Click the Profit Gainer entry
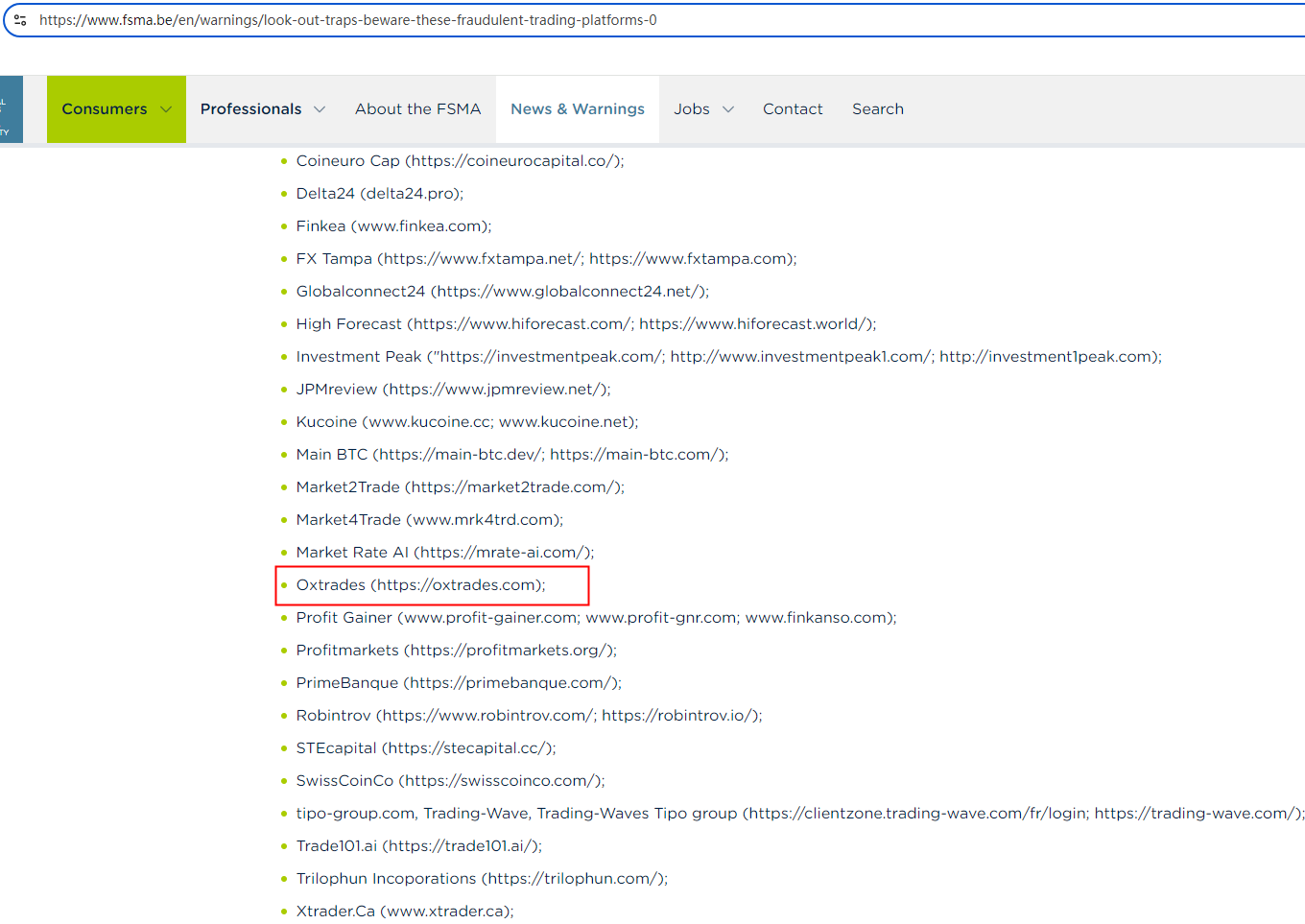This screenshot has width=1305, height=924. (596, 618)
